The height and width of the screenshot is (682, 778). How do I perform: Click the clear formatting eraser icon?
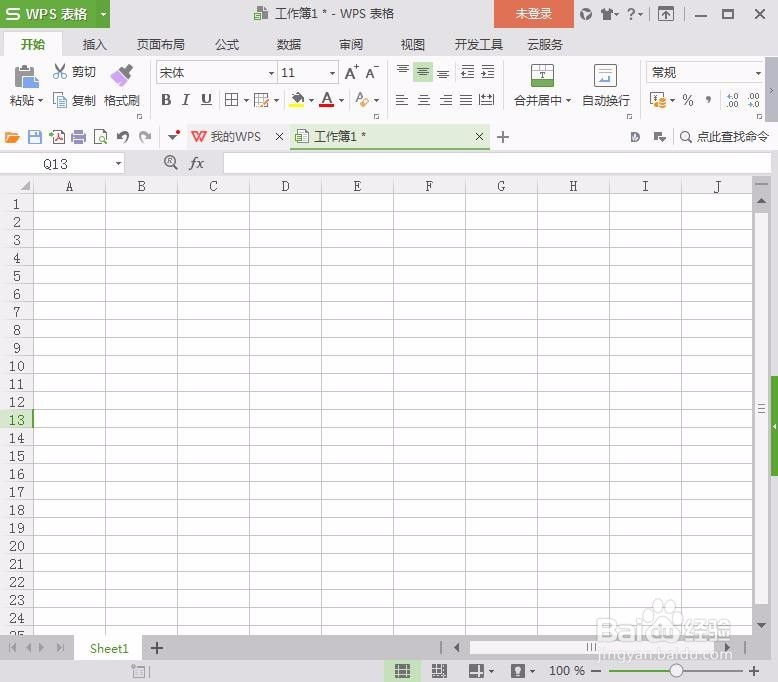click(362, 100)
